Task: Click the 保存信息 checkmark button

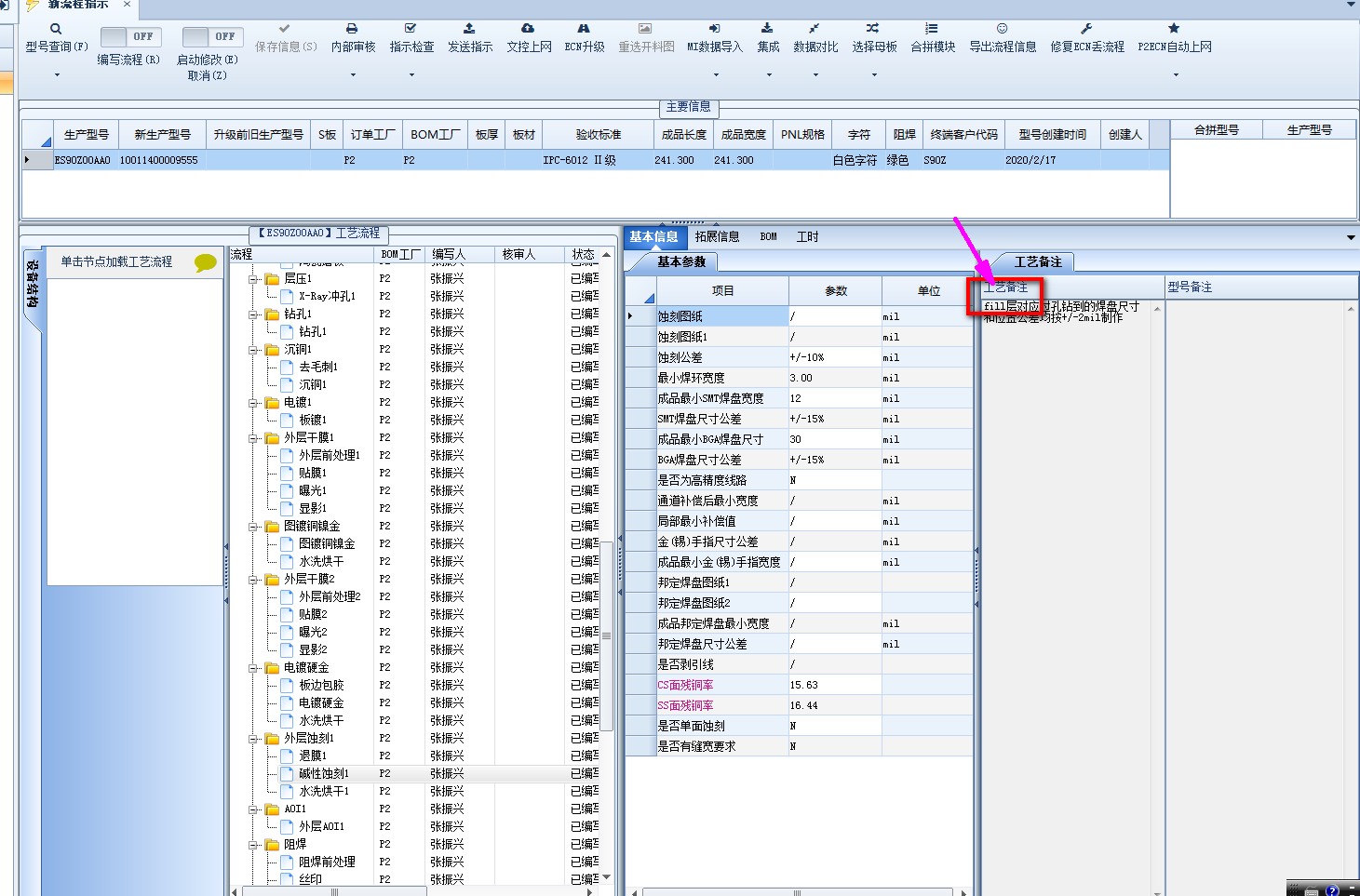Action: [285, 29]
